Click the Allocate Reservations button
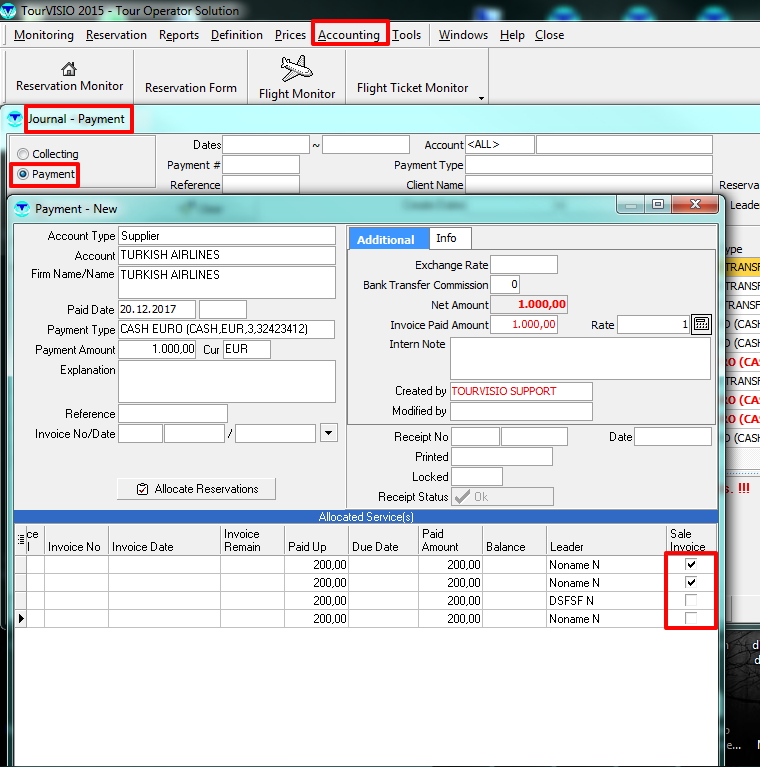Viewport: 760px width, 767px height. (x=196, y=489)
